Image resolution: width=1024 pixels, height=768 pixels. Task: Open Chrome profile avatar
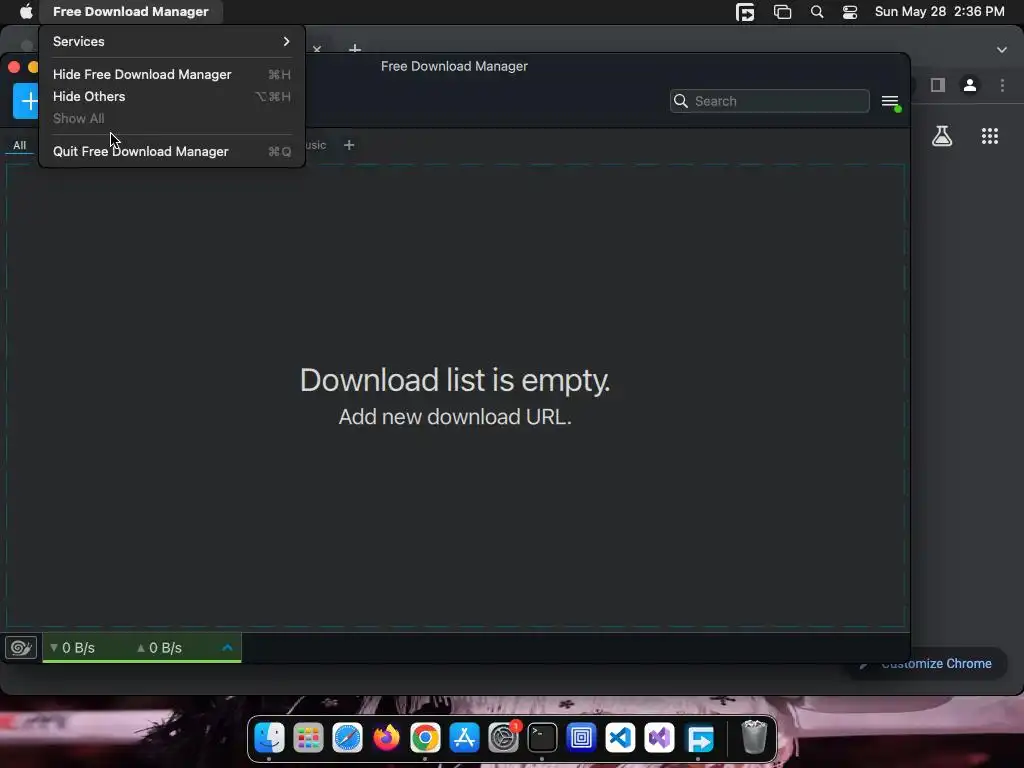click(x=970, y=85)
